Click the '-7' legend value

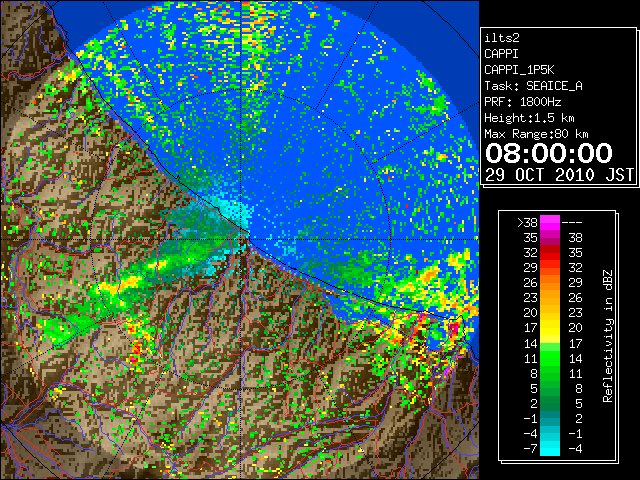pos(530,448)
